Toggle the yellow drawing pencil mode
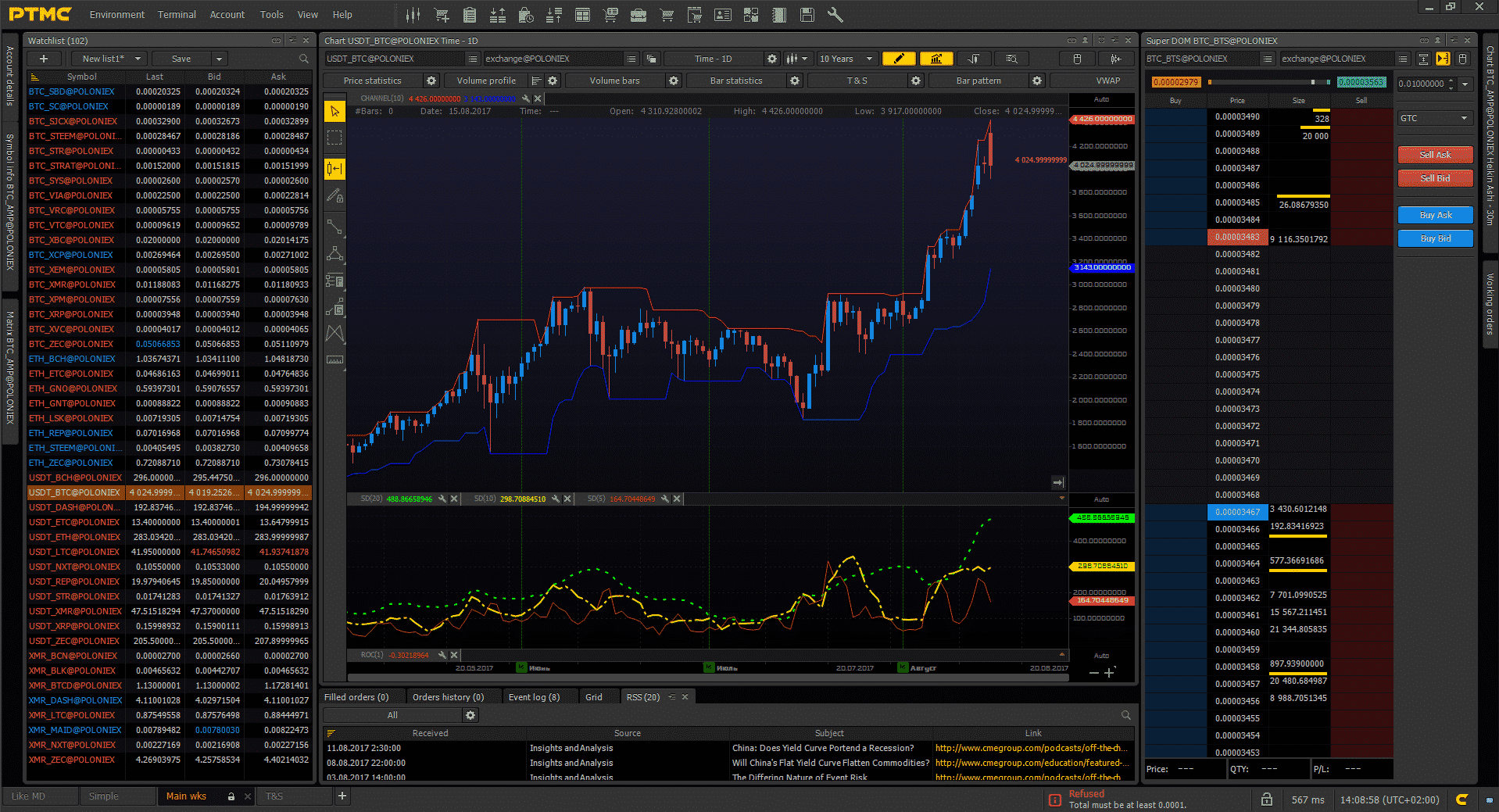Viewport: 1499px width, 812px height. point(898,59)
